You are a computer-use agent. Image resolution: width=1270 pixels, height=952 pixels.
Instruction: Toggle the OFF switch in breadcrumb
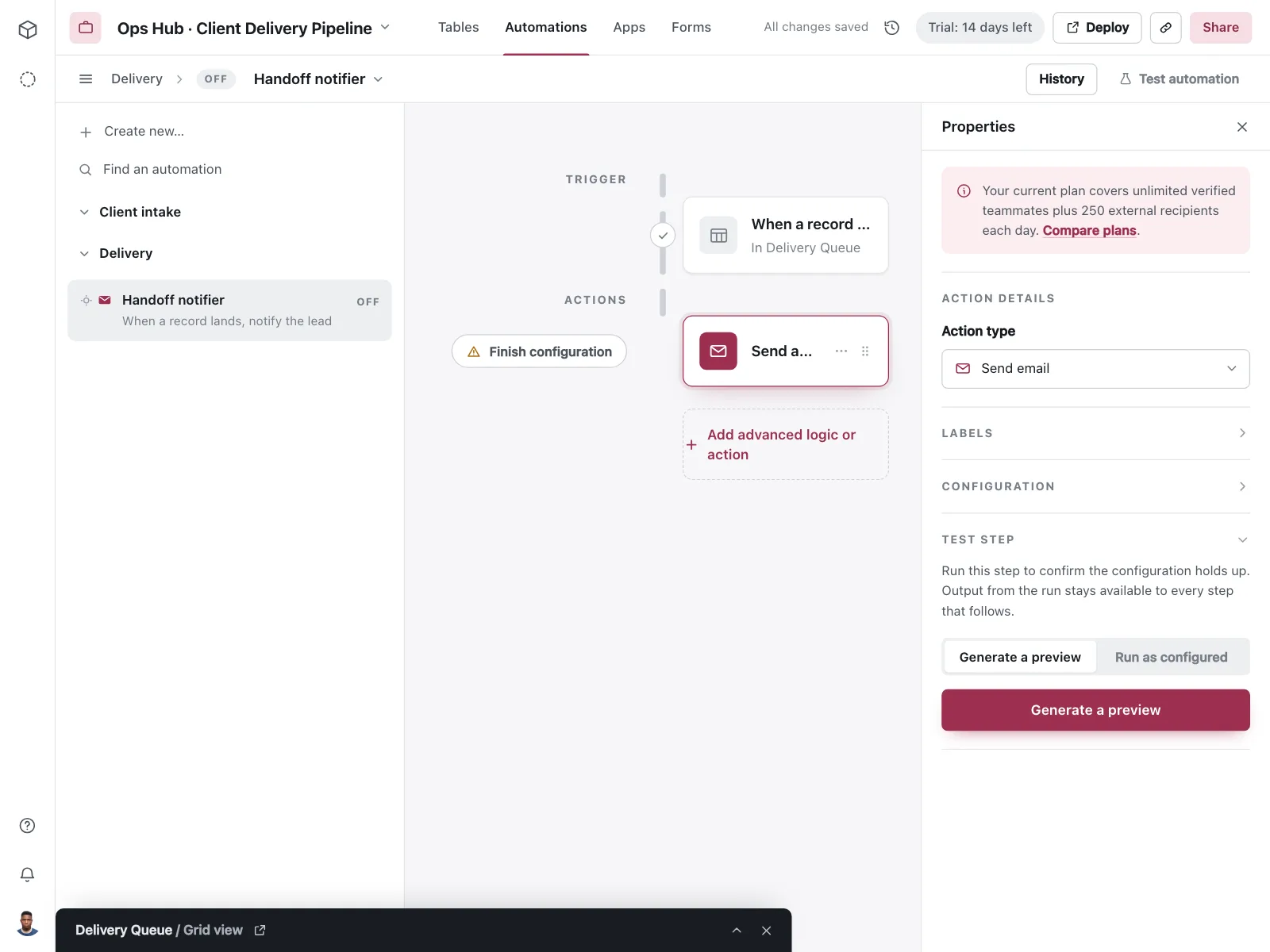coord(216,79)
